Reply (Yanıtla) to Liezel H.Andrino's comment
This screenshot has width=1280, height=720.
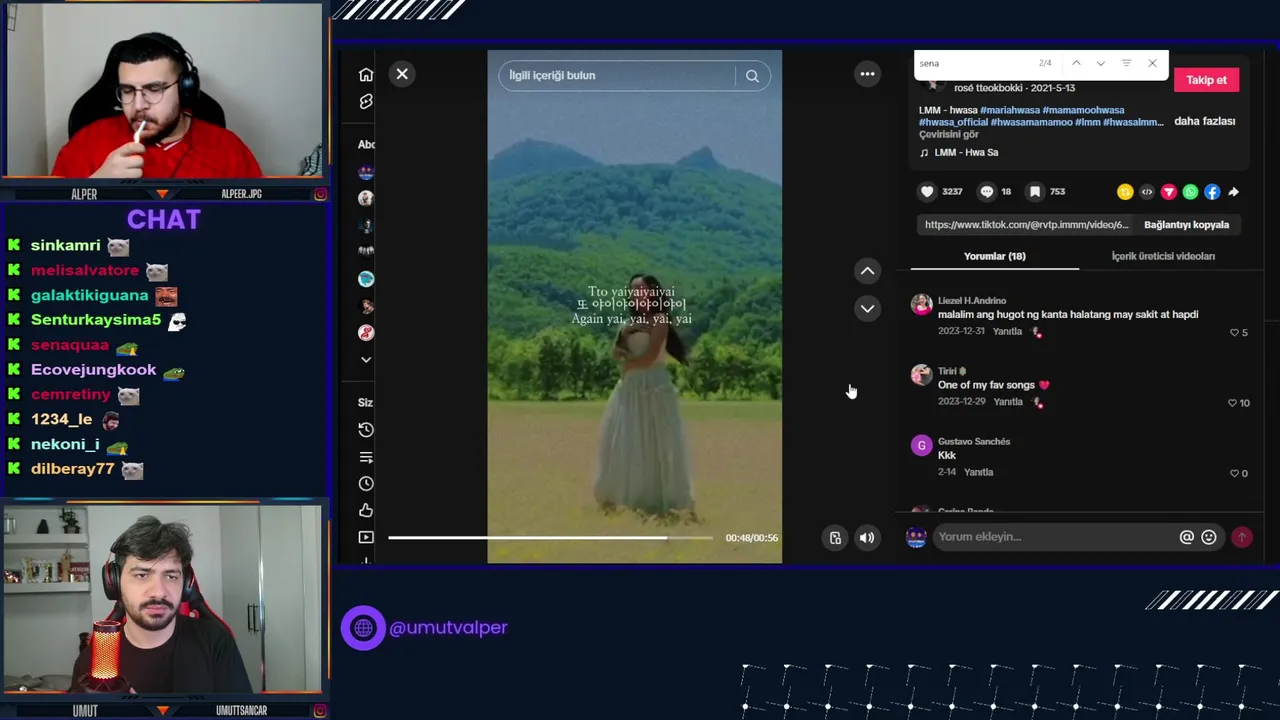point(1007,332)
